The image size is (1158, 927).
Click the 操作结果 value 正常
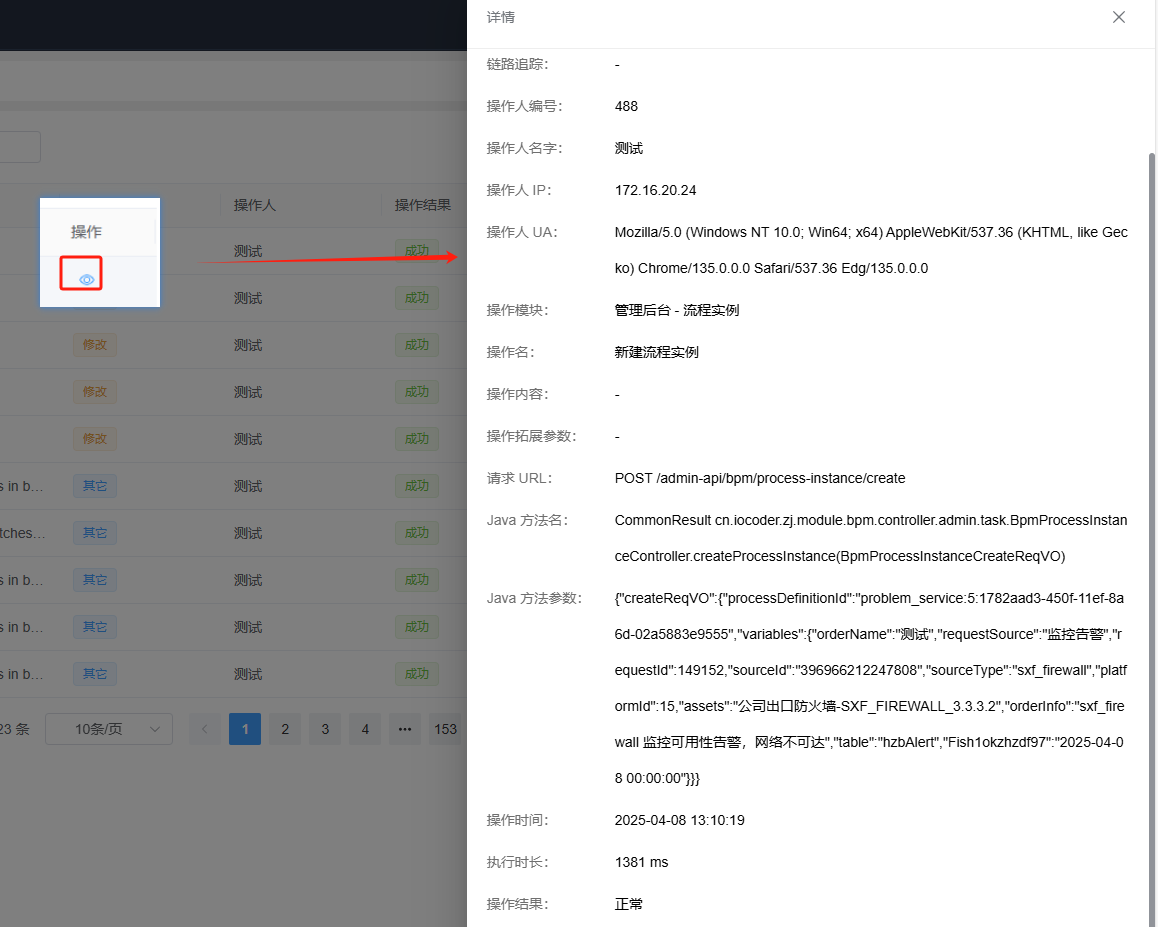pos(628,904)
